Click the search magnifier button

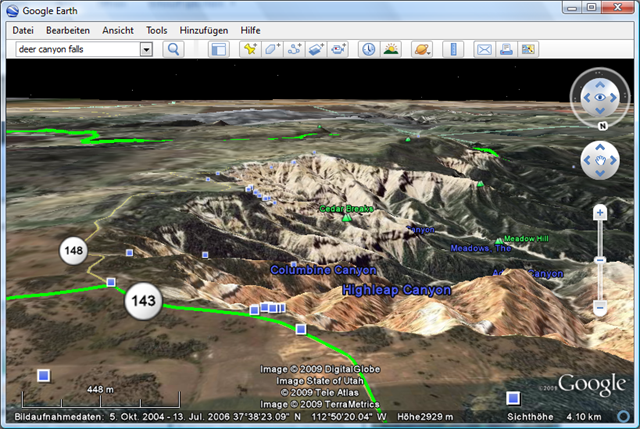174,49
